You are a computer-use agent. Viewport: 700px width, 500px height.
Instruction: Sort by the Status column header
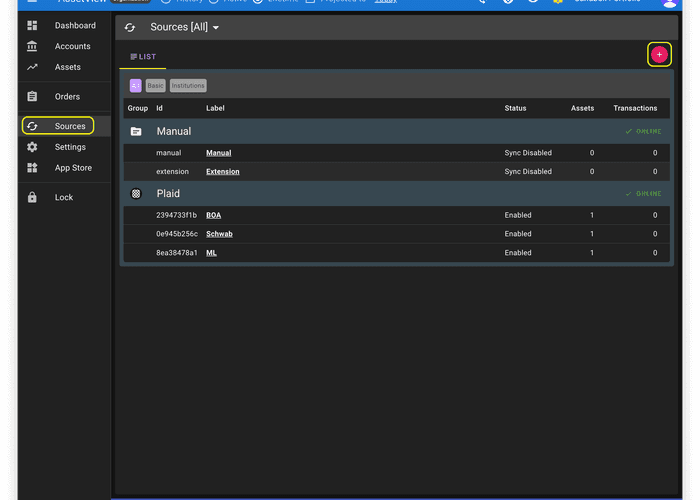click(515, 108)
